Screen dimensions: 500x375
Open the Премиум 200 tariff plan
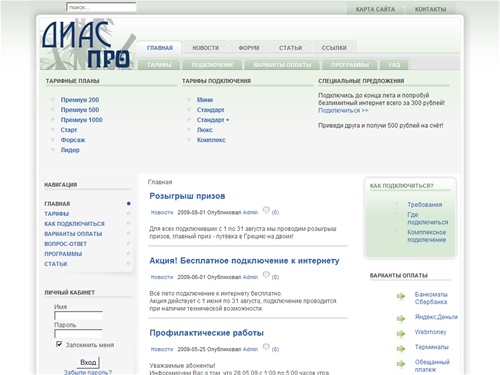pyautogui.click(x=80, y=100)
